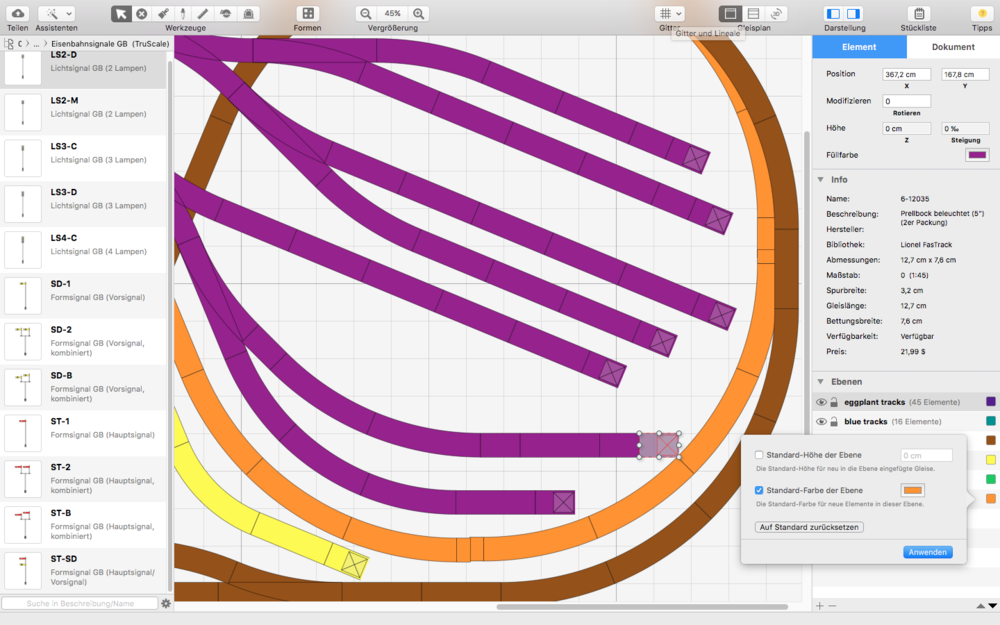Click the yellow track's buffer stop end
Image resolution: width=1000 pixels, height=625 pixels.
coord(354,563)
